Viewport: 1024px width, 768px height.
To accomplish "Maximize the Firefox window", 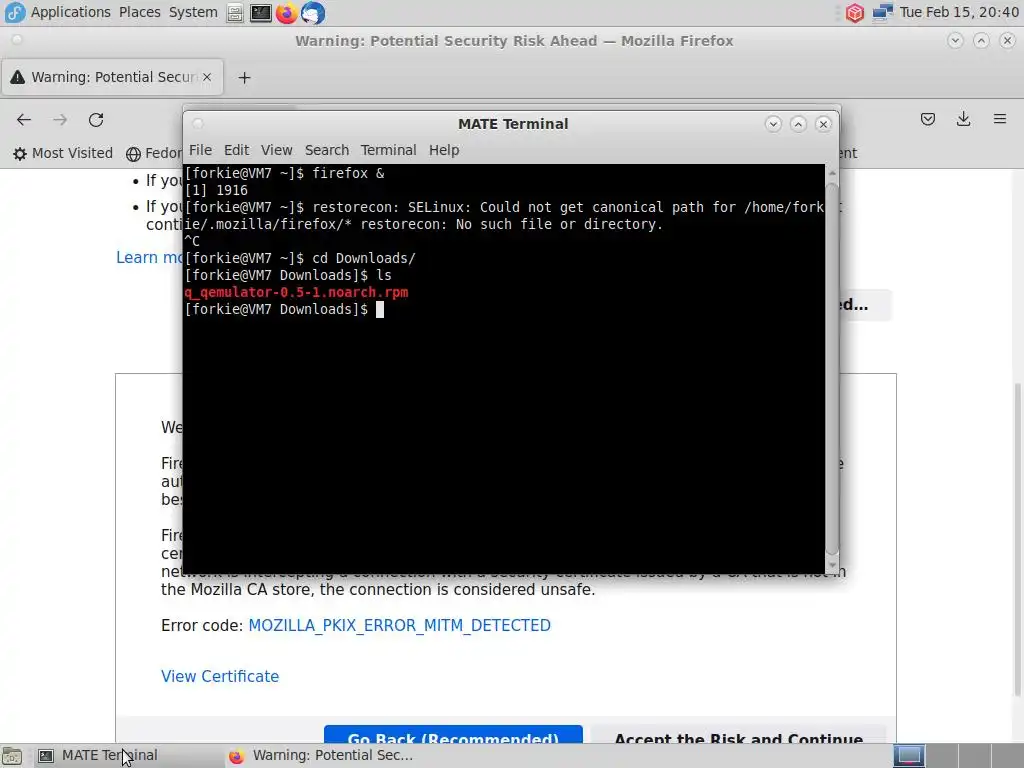I will (981, 40).
